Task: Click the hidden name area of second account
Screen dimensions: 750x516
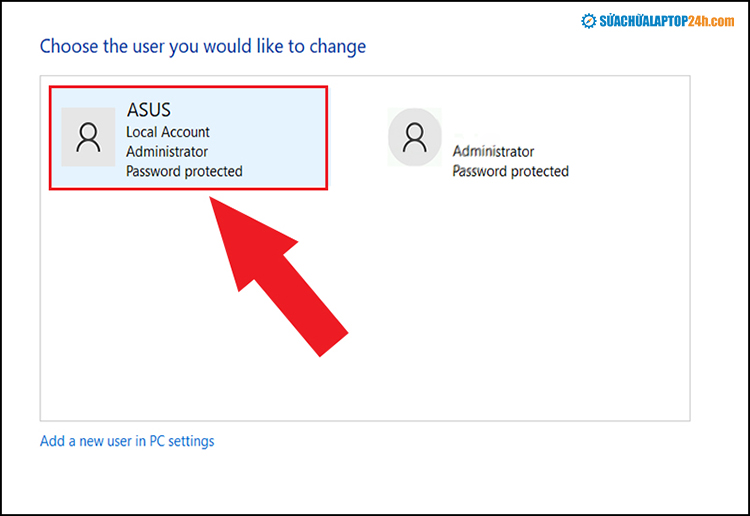Action: click(478, 134)
